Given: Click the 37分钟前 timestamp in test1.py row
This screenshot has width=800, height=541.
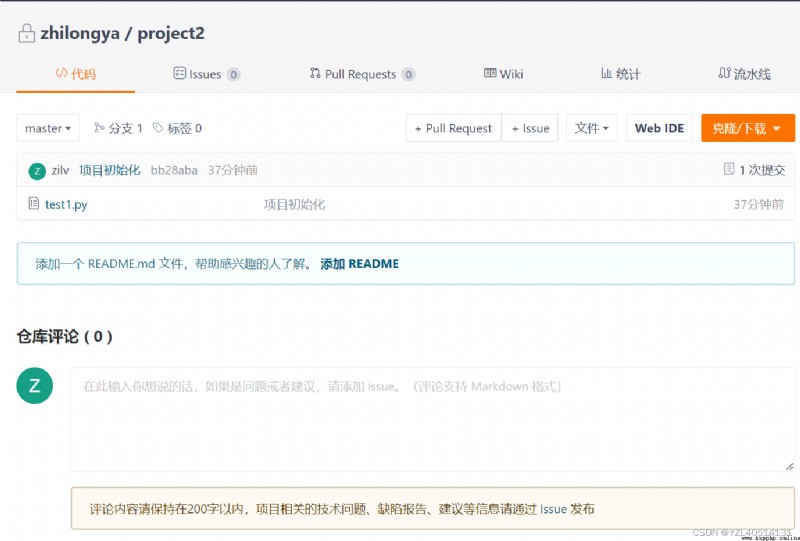Looking at the screenshot, I should click(x=759, y=205).
